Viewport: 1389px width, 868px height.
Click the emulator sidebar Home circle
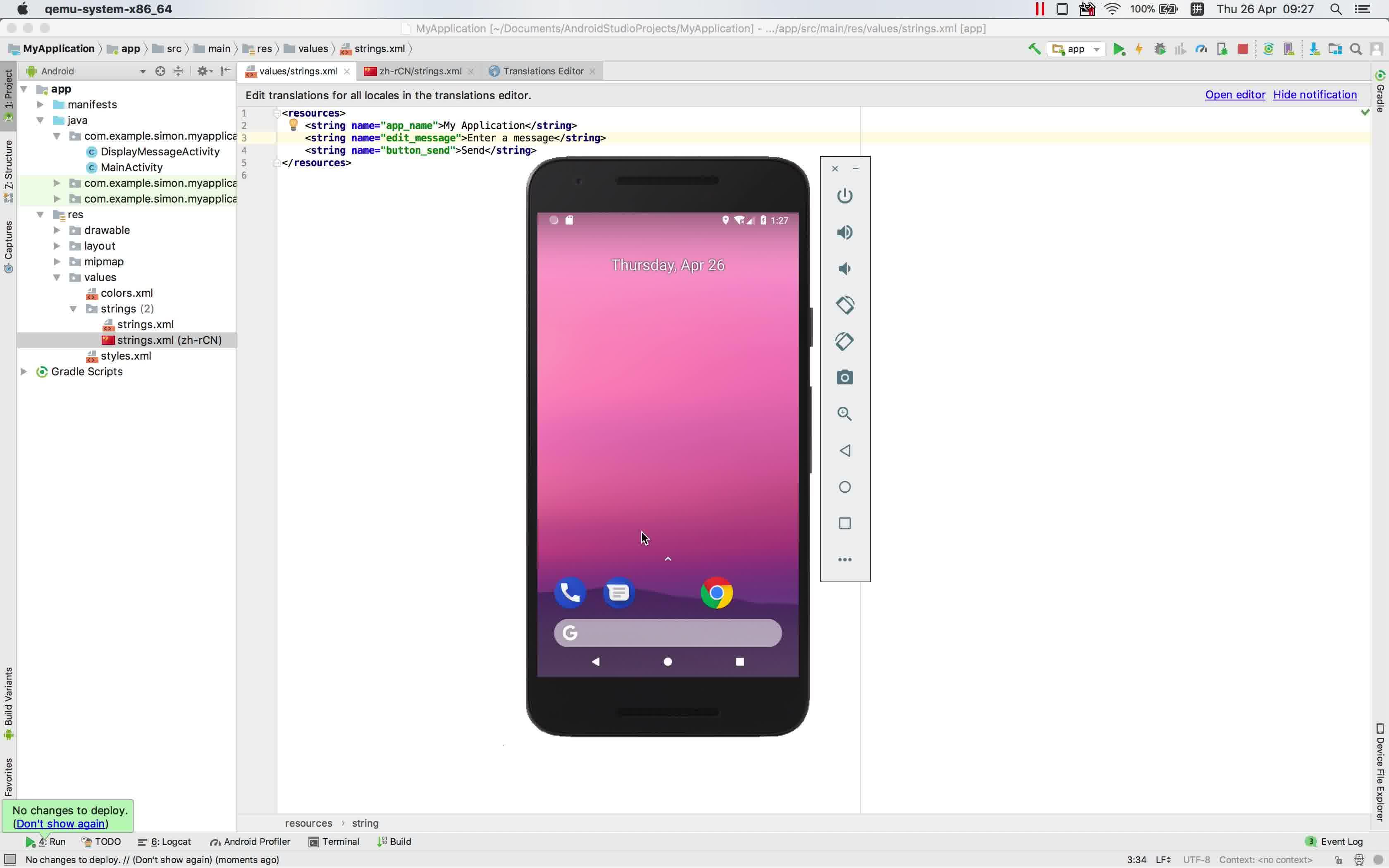pos(844,487)
